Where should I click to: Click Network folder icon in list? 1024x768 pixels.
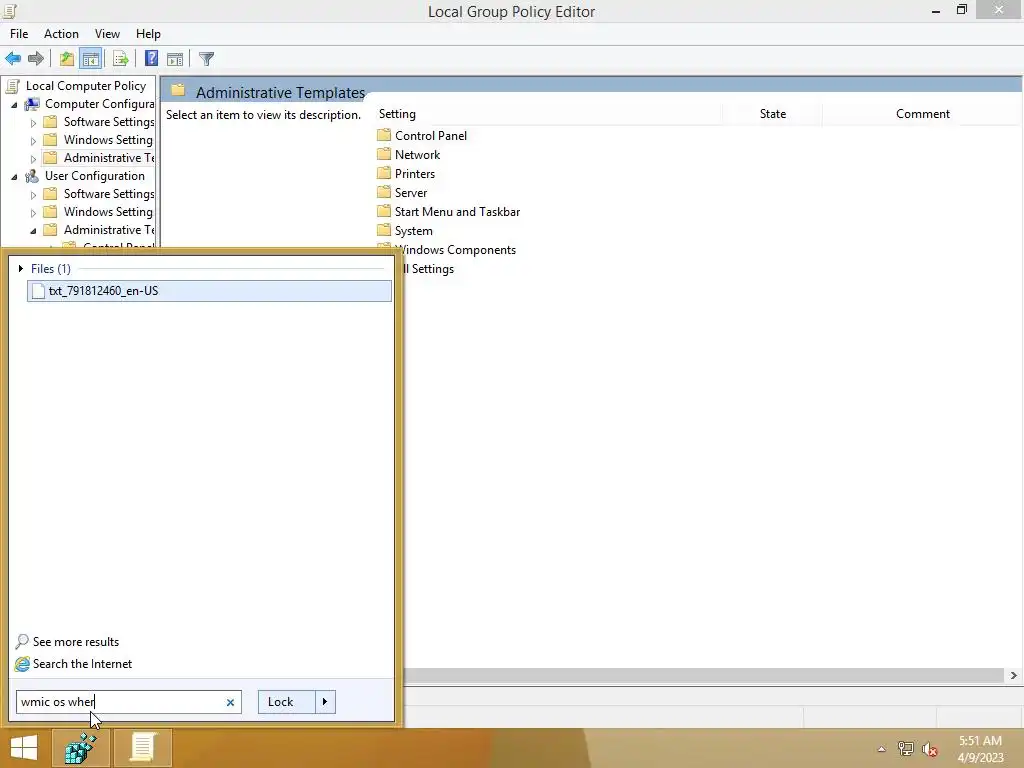pos(384,154)
